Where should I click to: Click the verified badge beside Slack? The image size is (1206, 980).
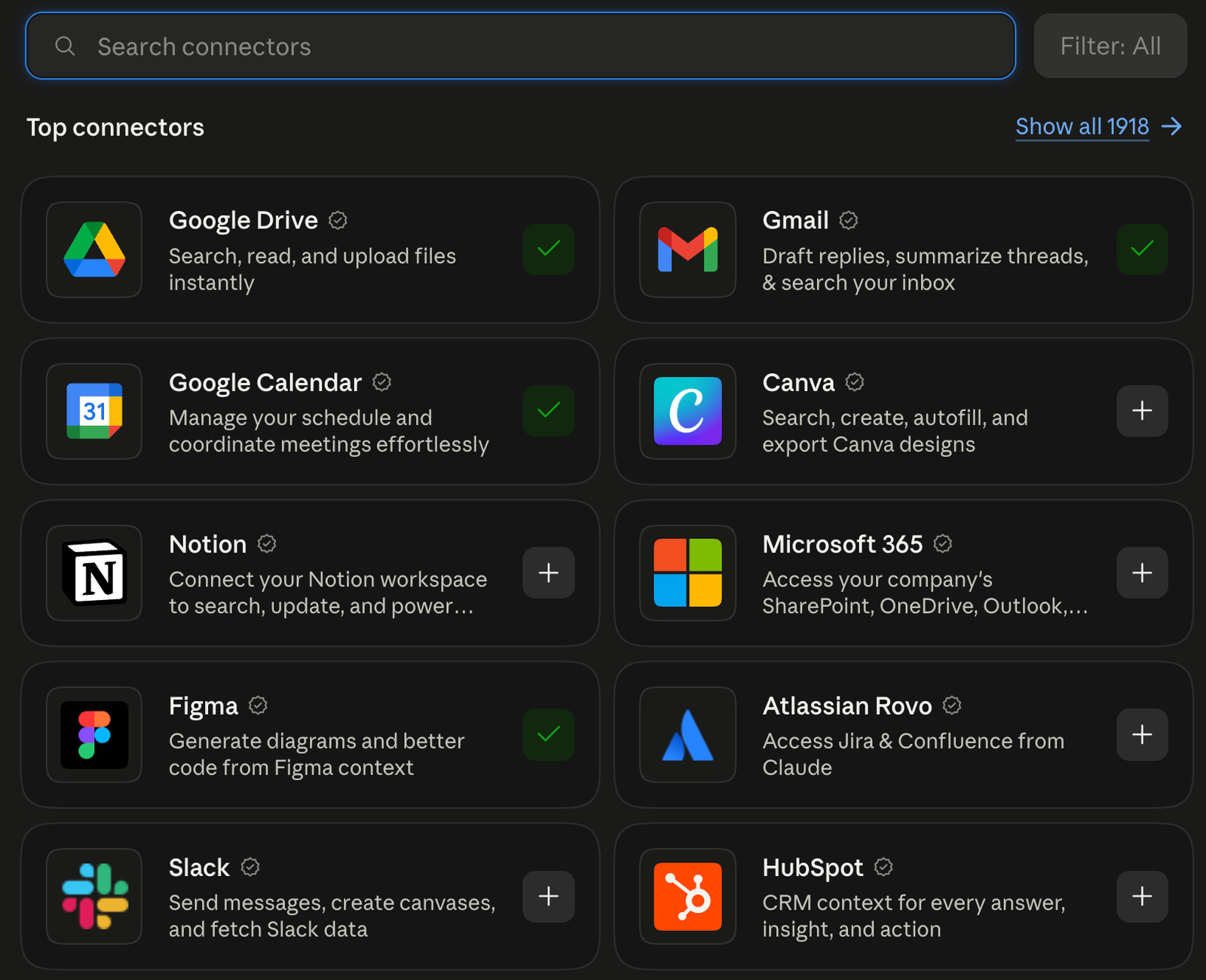pos(250,867)
